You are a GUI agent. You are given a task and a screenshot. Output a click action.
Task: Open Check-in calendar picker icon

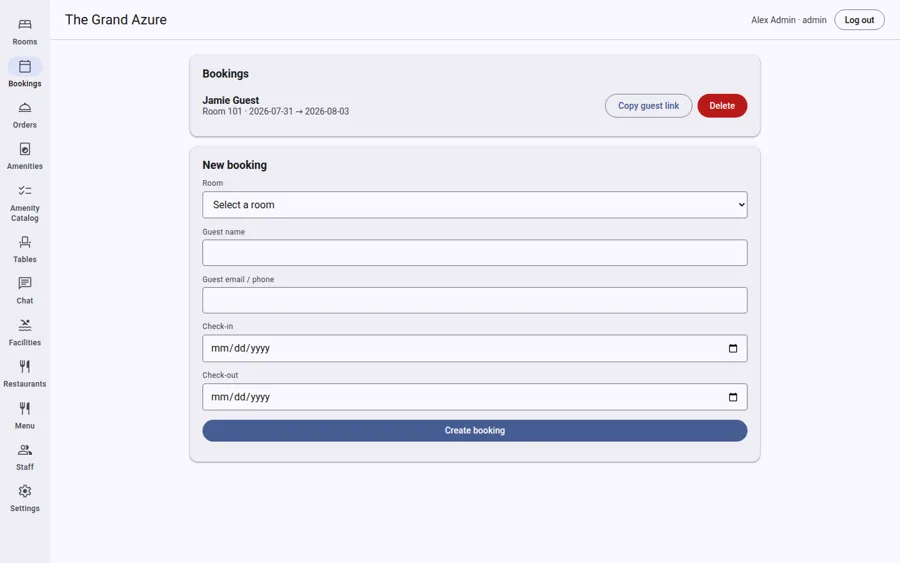click(733, 348)
